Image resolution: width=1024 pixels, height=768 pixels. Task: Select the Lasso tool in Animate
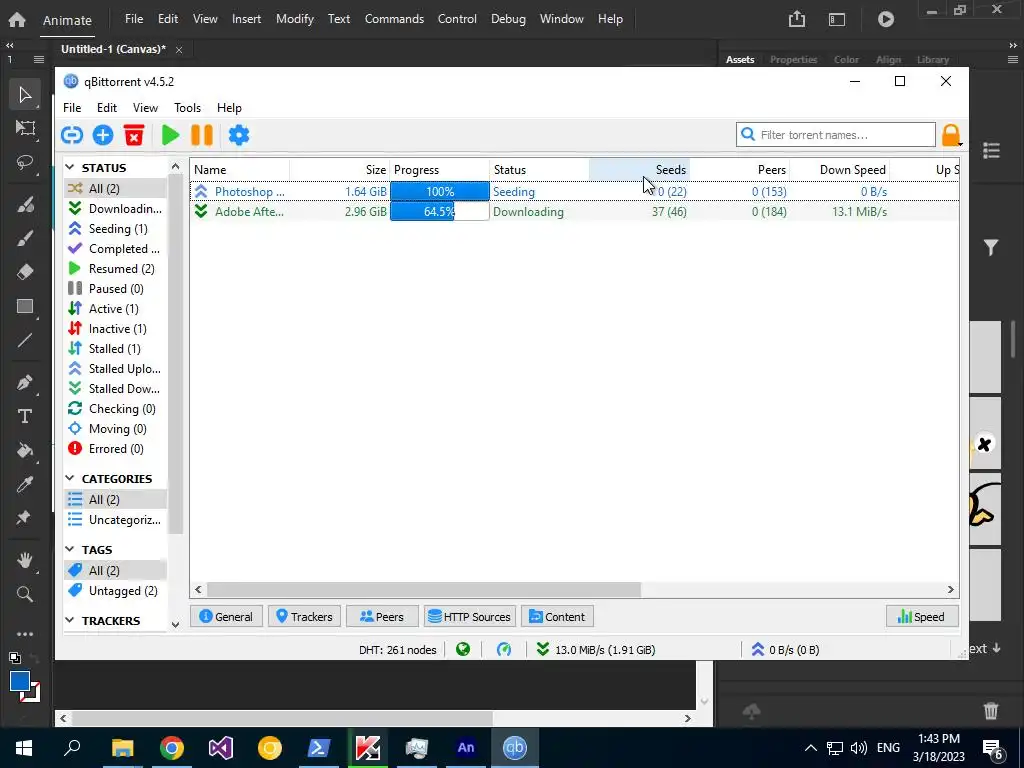(25, 162)
